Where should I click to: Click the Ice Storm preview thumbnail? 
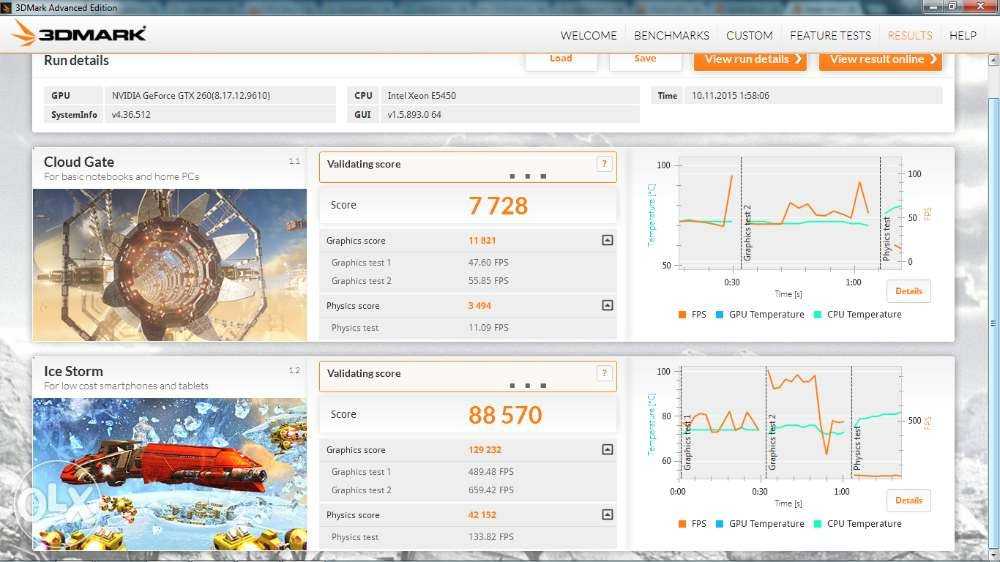click(170, 474)
